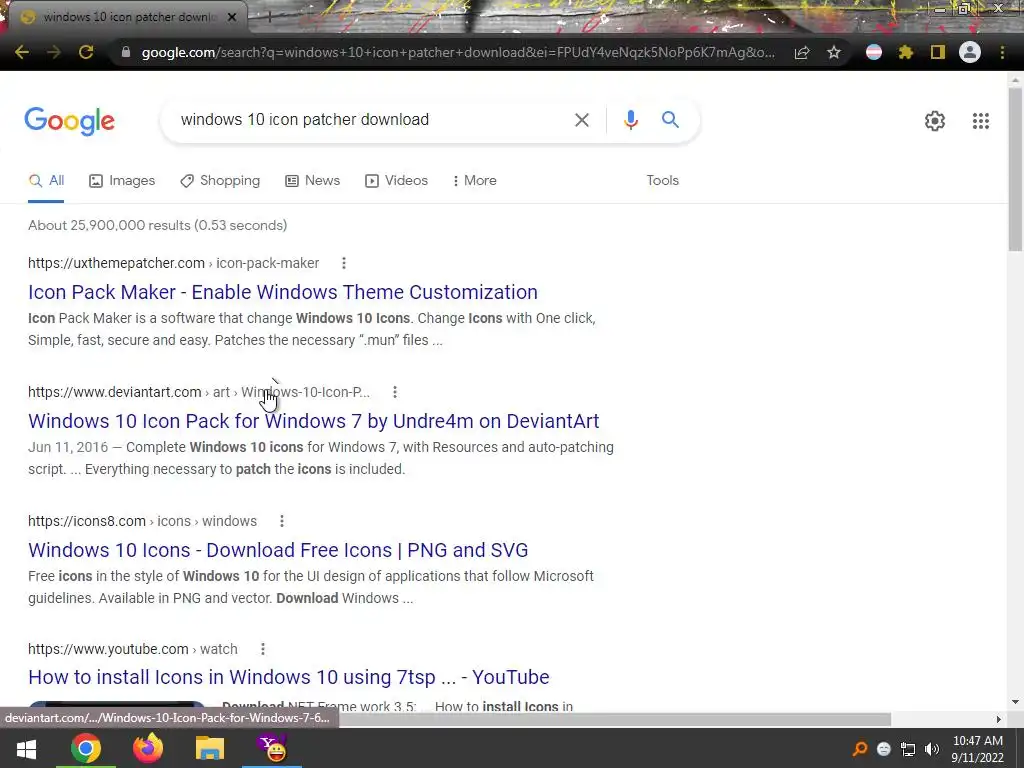The height and width of the screenshot is (768, 1024).
Task: Edit the search query field
Action: 372,120
